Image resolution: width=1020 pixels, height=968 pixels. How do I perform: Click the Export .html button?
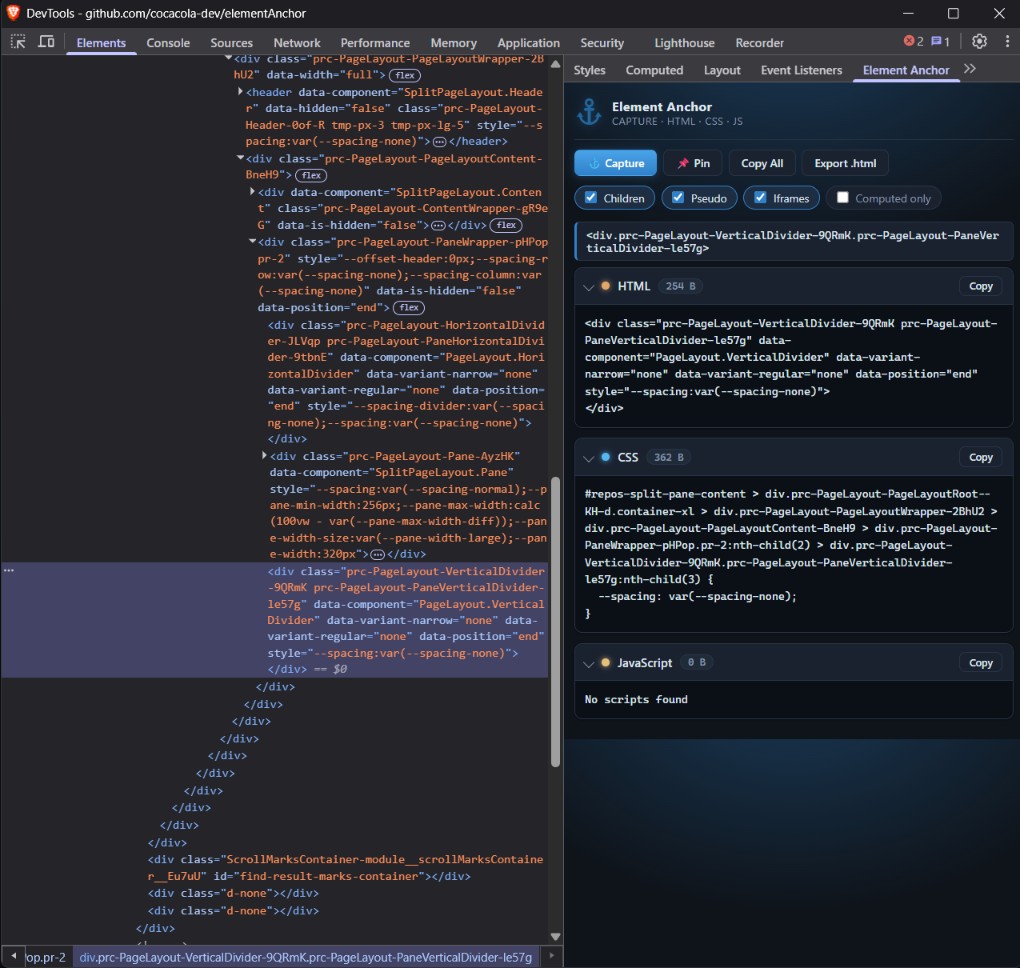pyautogui.click(x=845, y=163)
